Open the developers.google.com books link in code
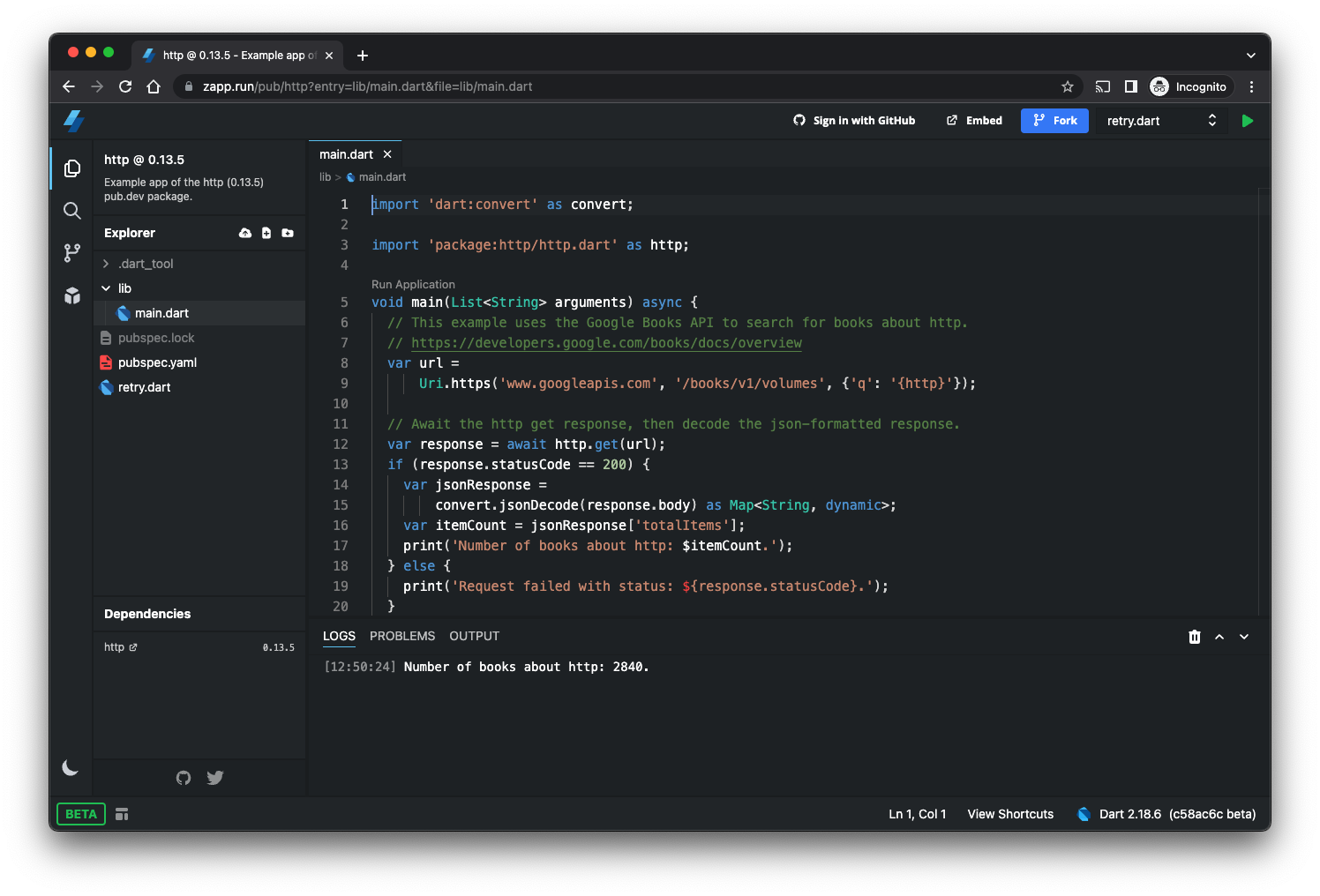Viewport: 1320px width, 896px height. tap(606, 343)
